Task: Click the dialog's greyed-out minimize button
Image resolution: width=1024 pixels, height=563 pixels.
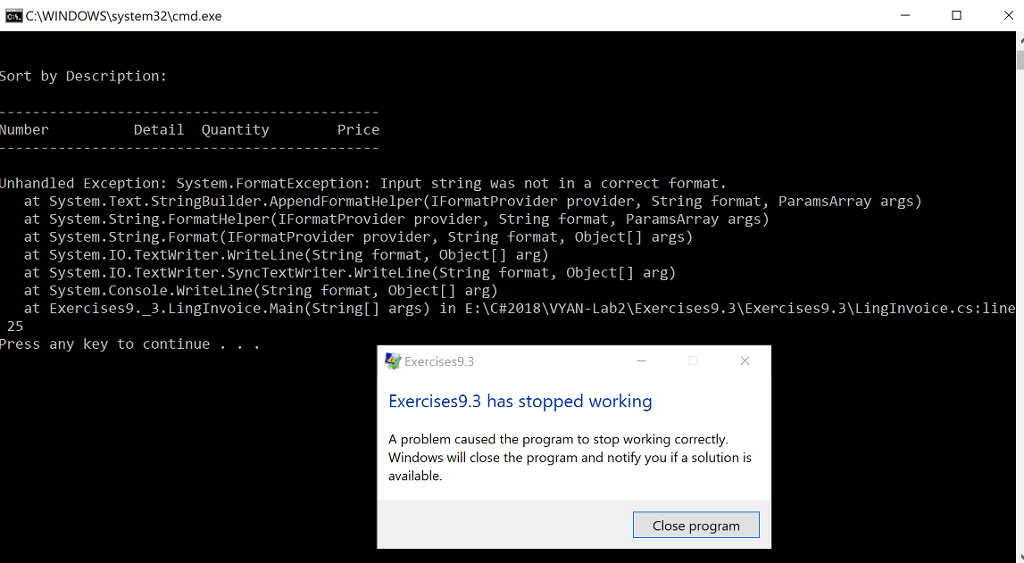Action: coord(641,361)
